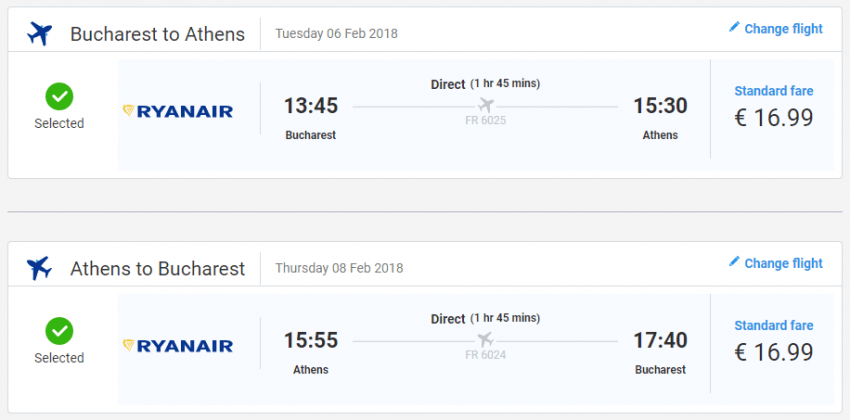Toggle the green Selected checkmark for outbound flight
This screenshot has width=850, height=420.
(x=59, y=97)
